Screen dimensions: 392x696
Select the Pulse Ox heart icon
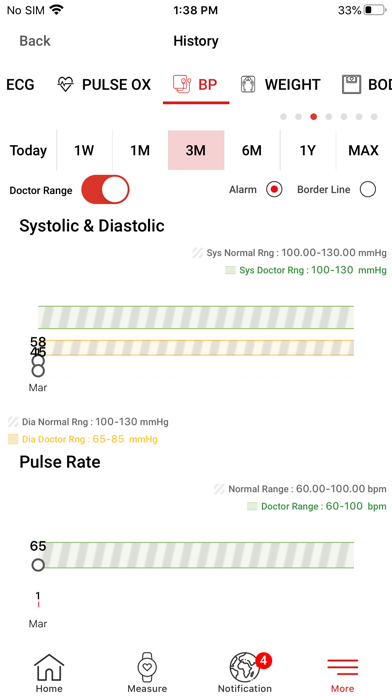click(66, 84)
